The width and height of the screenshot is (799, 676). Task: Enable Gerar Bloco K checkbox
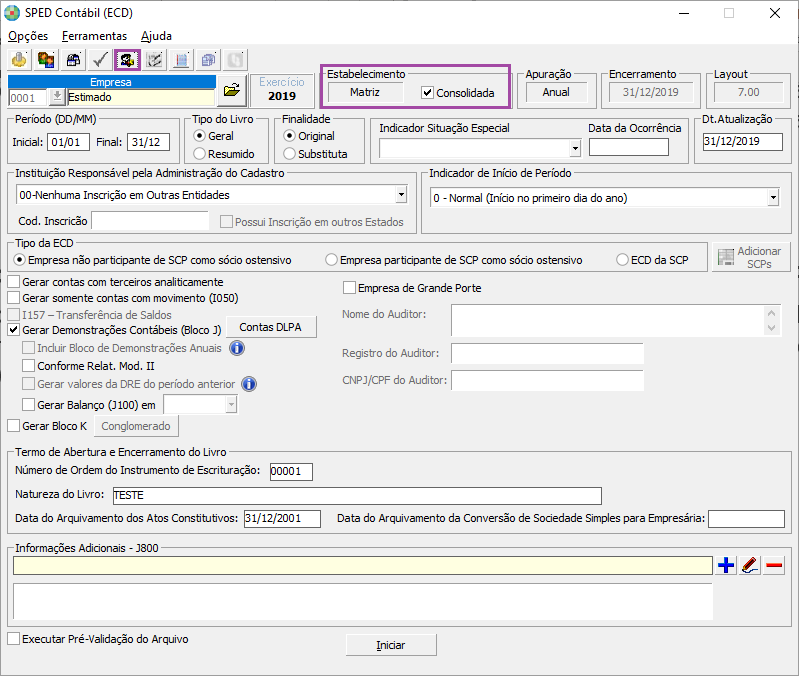(x=14, y=425)
